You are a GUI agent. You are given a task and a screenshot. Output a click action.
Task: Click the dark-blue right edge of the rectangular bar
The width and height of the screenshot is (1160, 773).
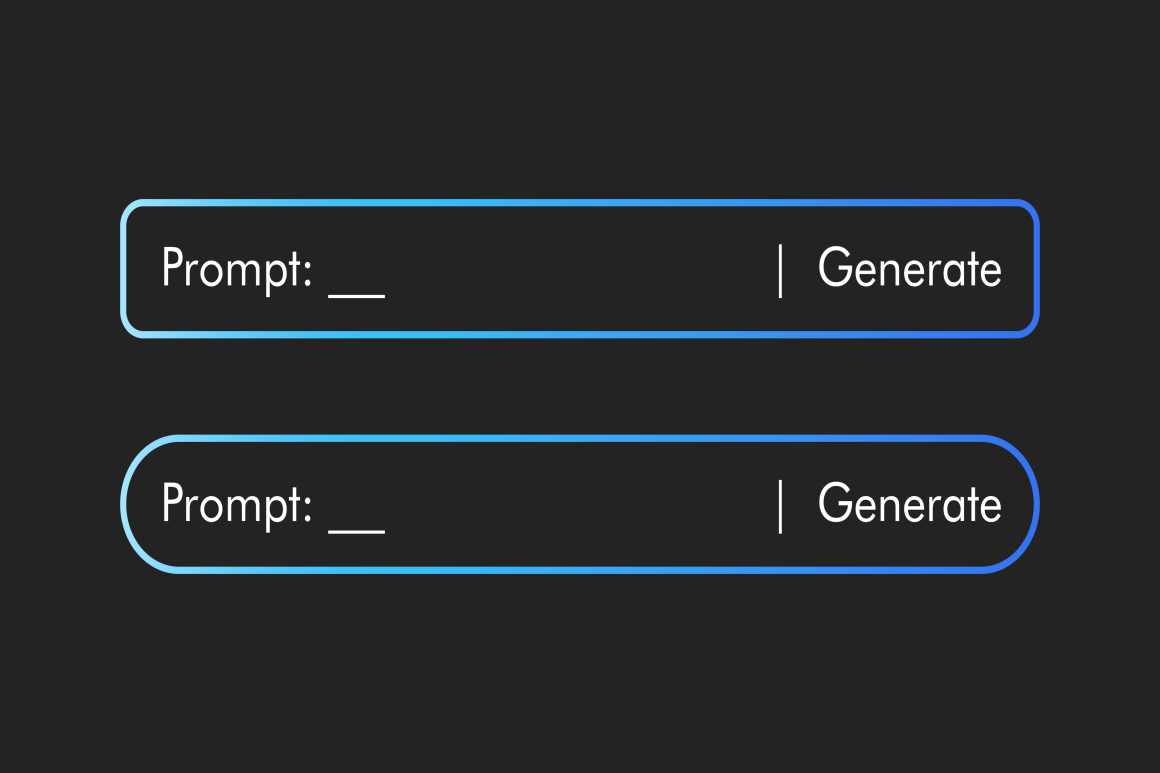[x=1036, y=269]
